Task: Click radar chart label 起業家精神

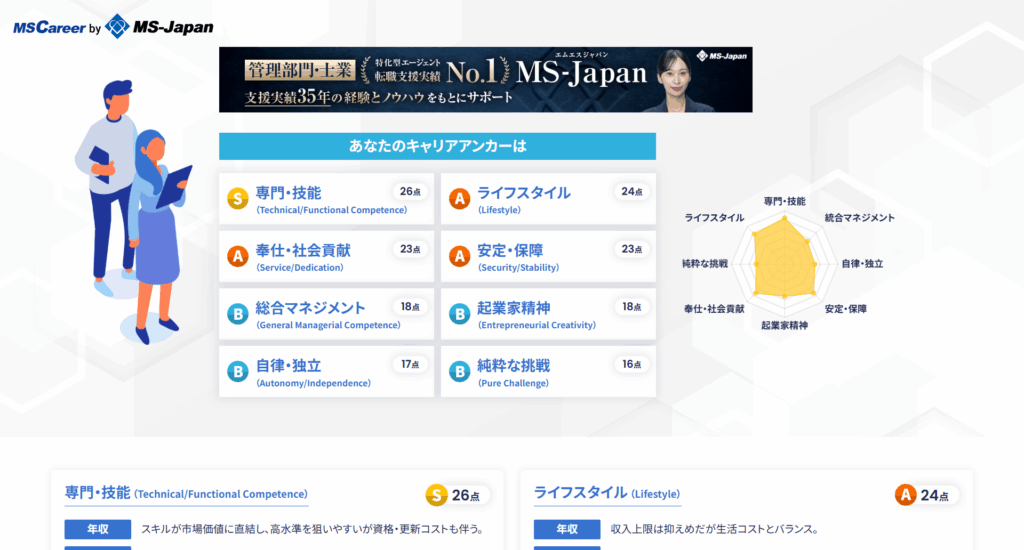Action: 784,325
